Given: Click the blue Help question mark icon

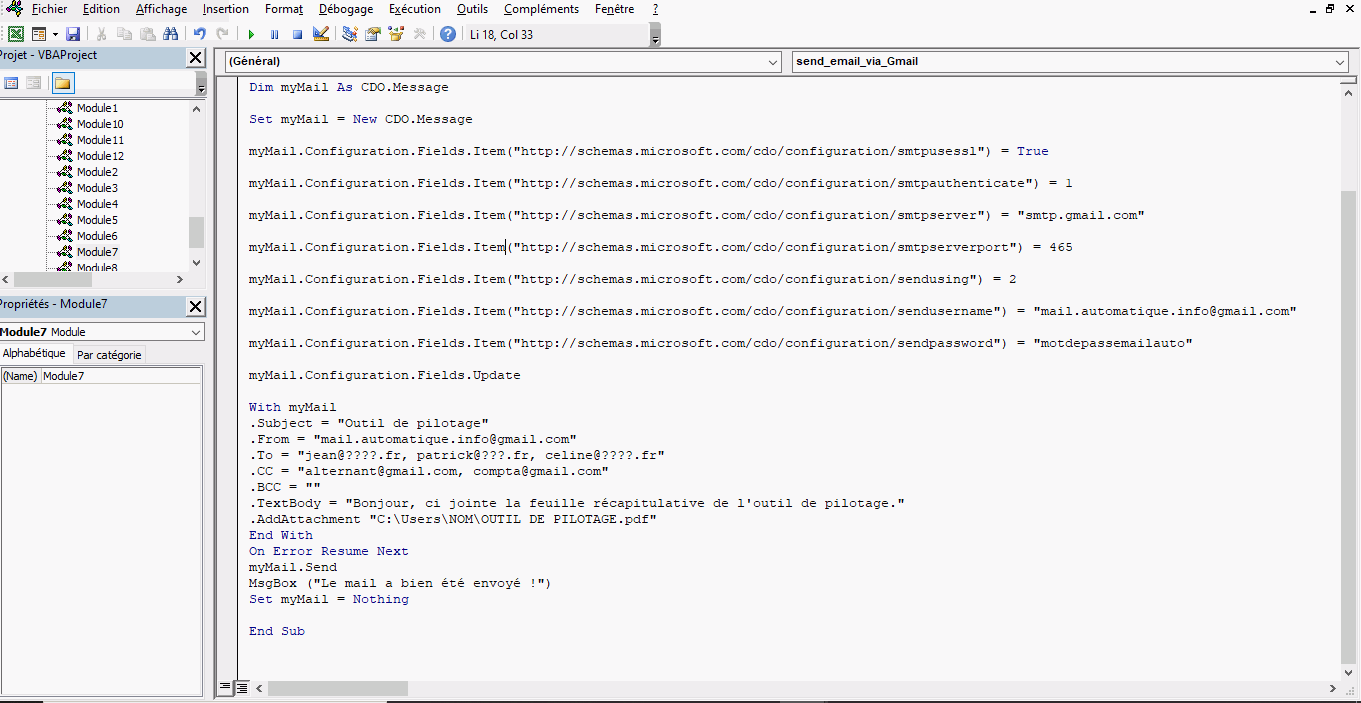Looking at the screenshot, I should pos(448,34).
